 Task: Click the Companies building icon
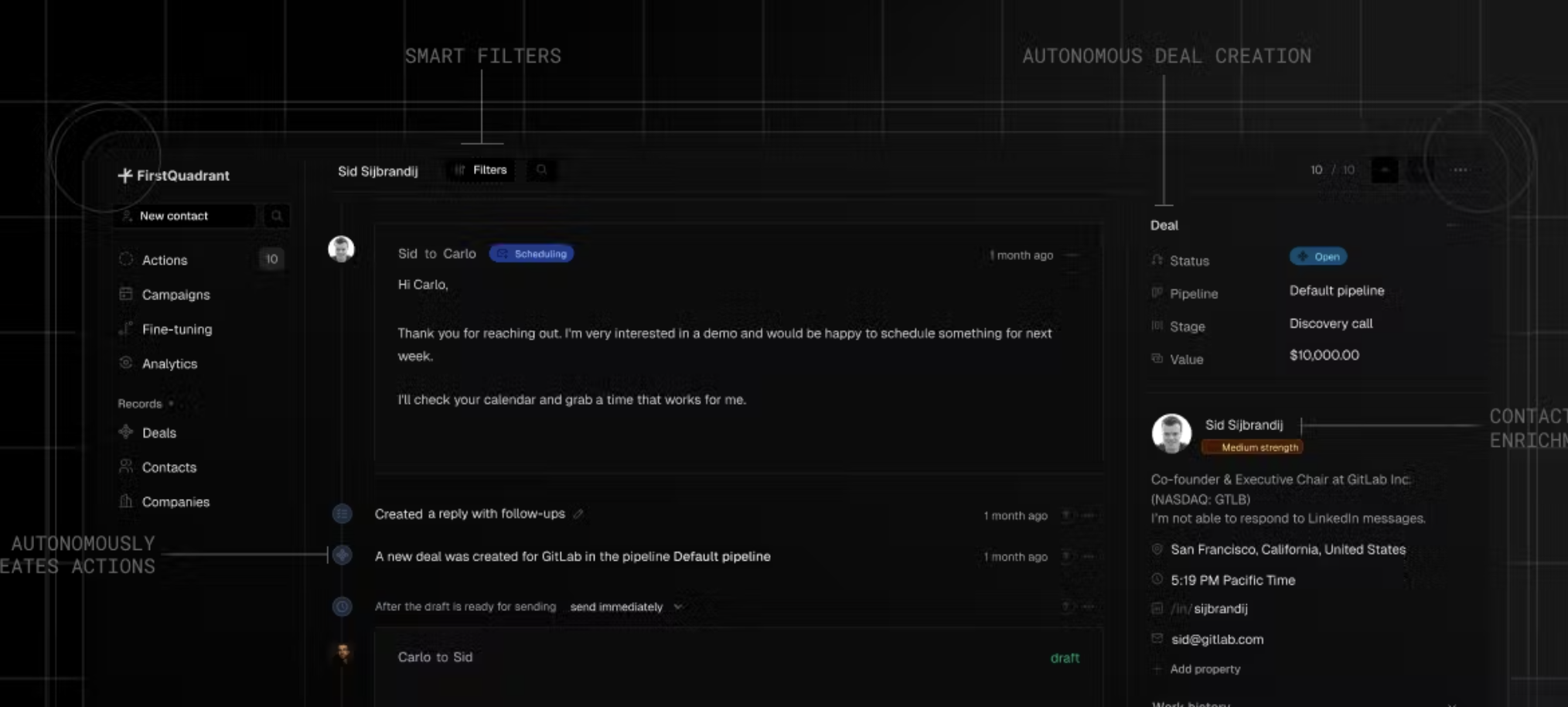(x=126, y=501)
